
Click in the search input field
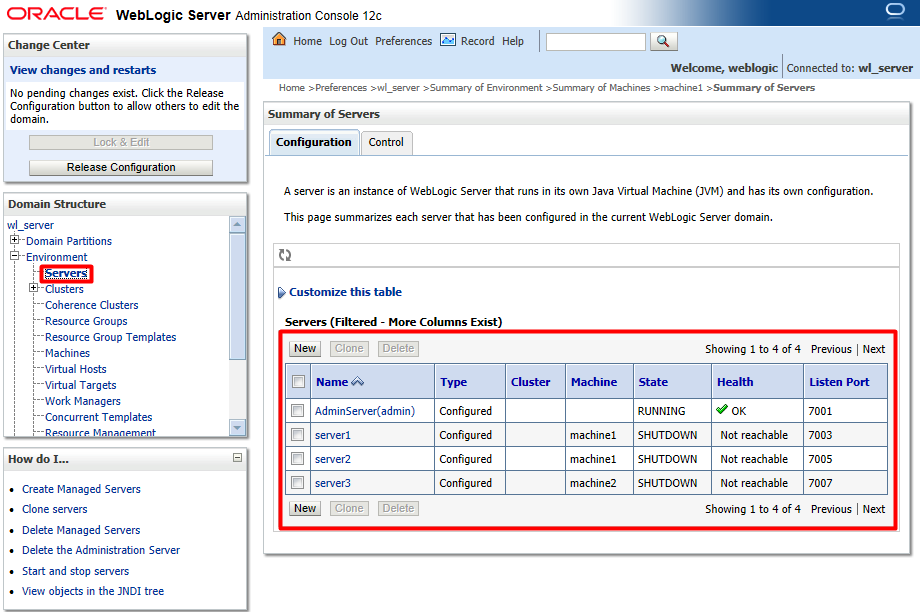596,42
